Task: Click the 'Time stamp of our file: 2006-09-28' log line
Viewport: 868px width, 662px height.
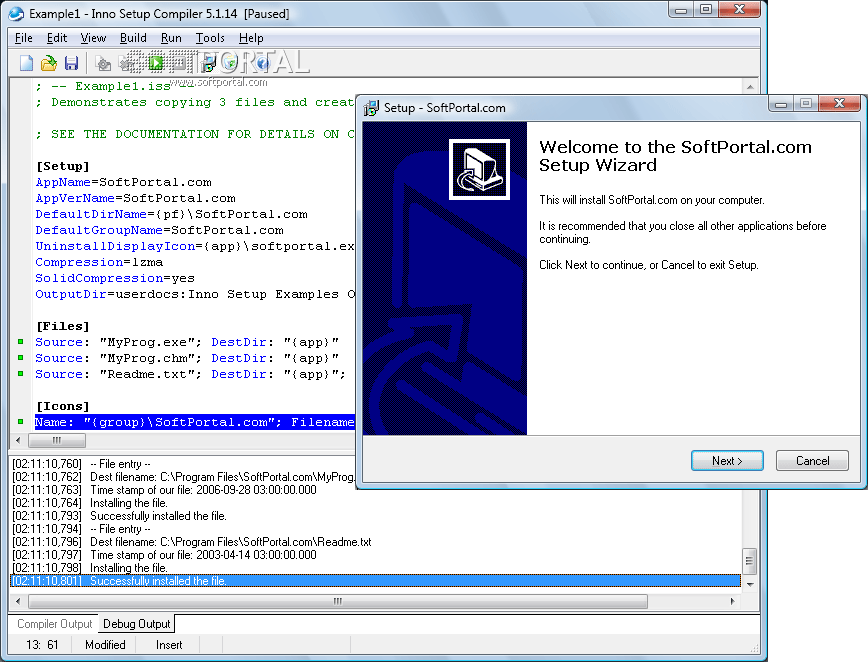Action: (x=164, y=490)
